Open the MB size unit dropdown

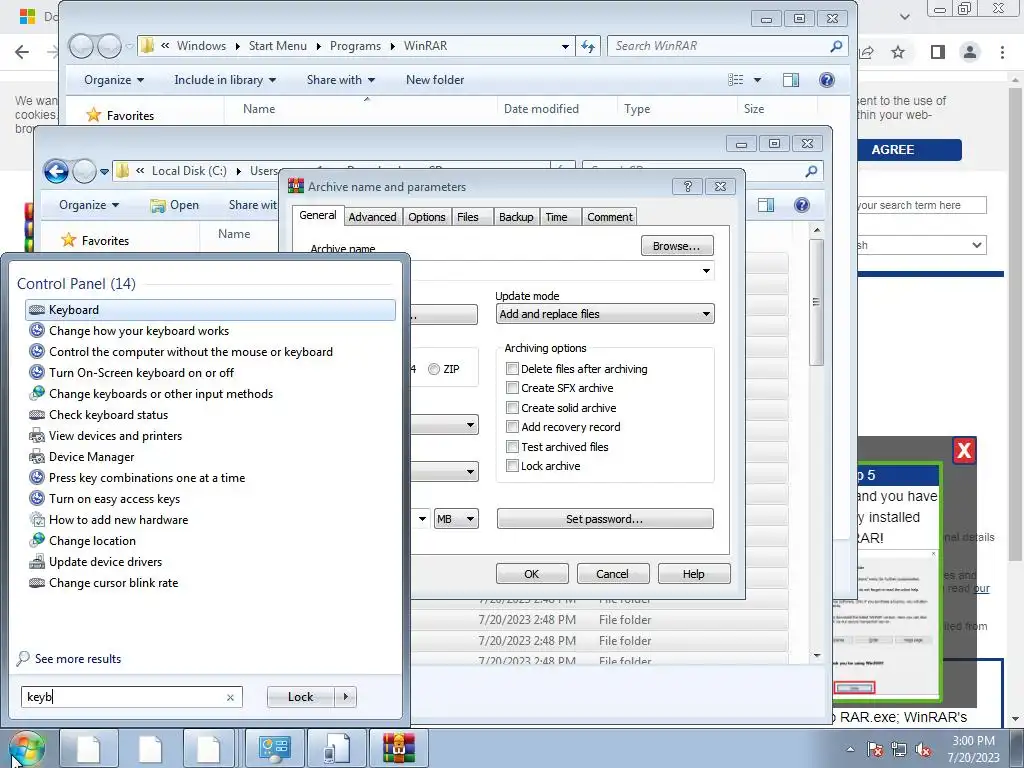(456, 519)
